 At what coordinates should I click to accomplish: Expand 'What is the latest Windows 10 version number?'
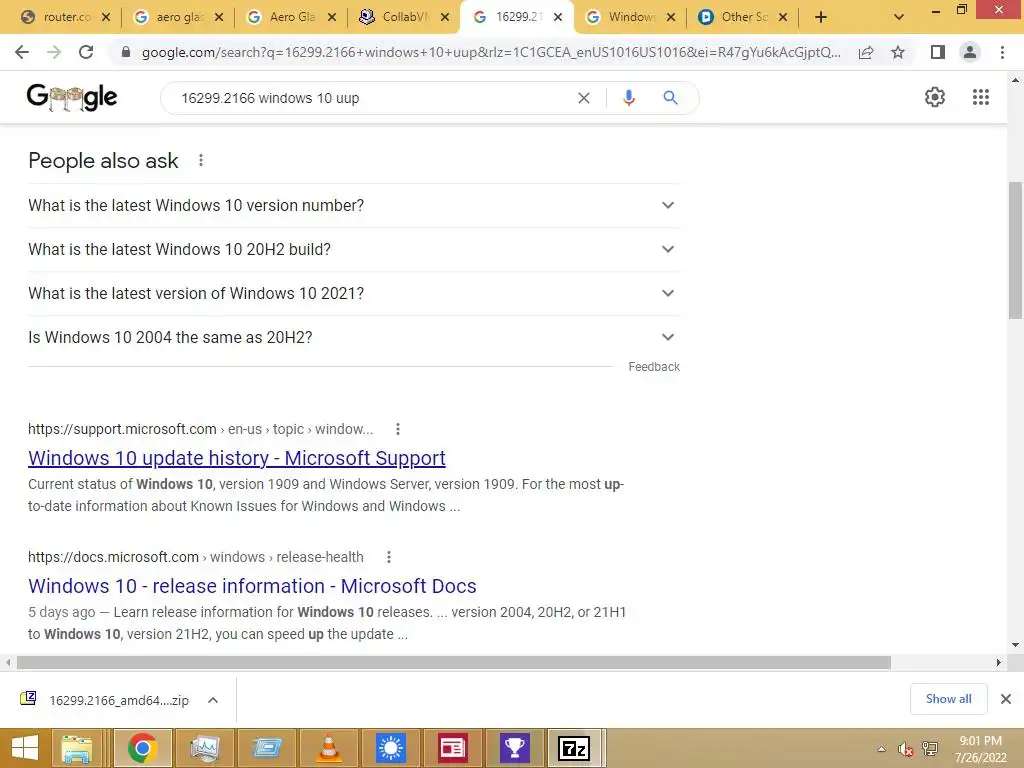click(x=354, y=205)
